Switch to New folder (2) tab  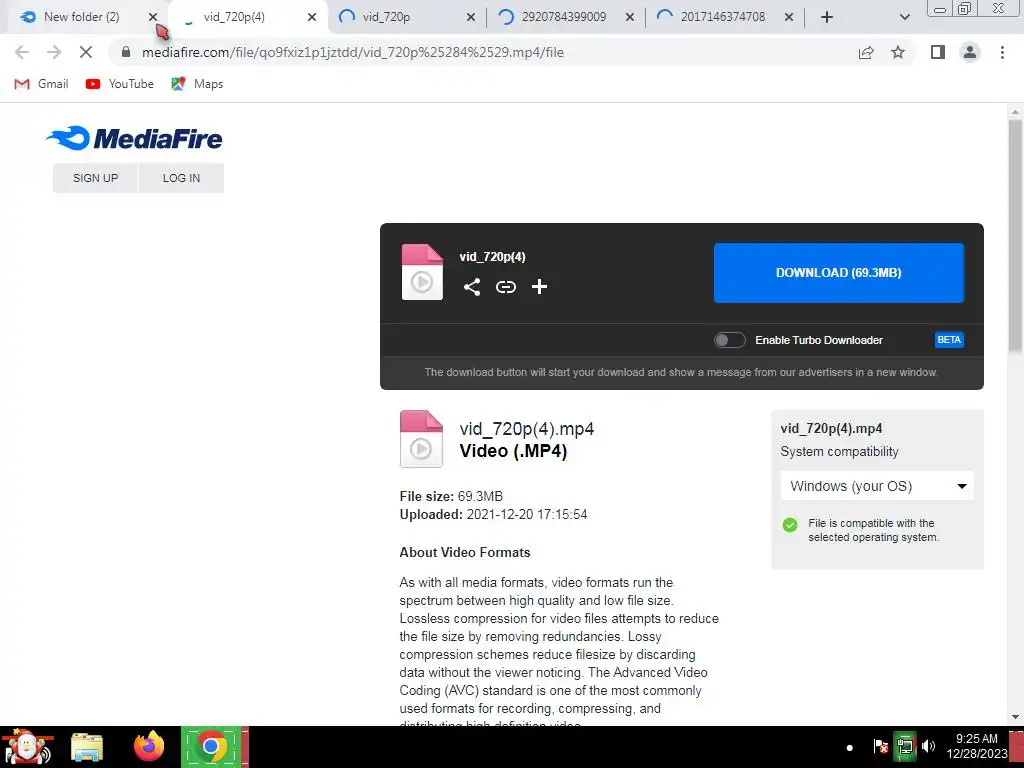click(x=81, y=17)
